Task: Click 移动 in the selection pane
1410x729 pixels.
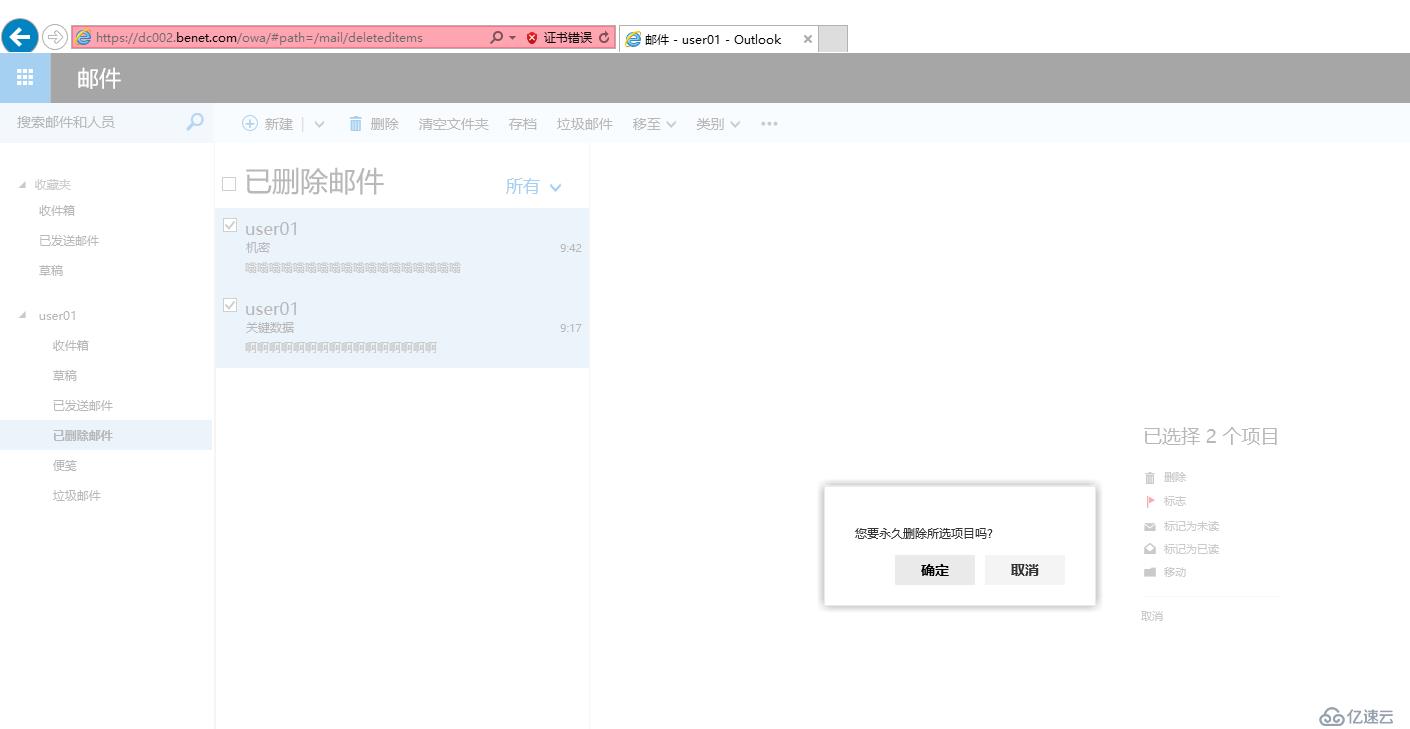Action: [1175, 572]
